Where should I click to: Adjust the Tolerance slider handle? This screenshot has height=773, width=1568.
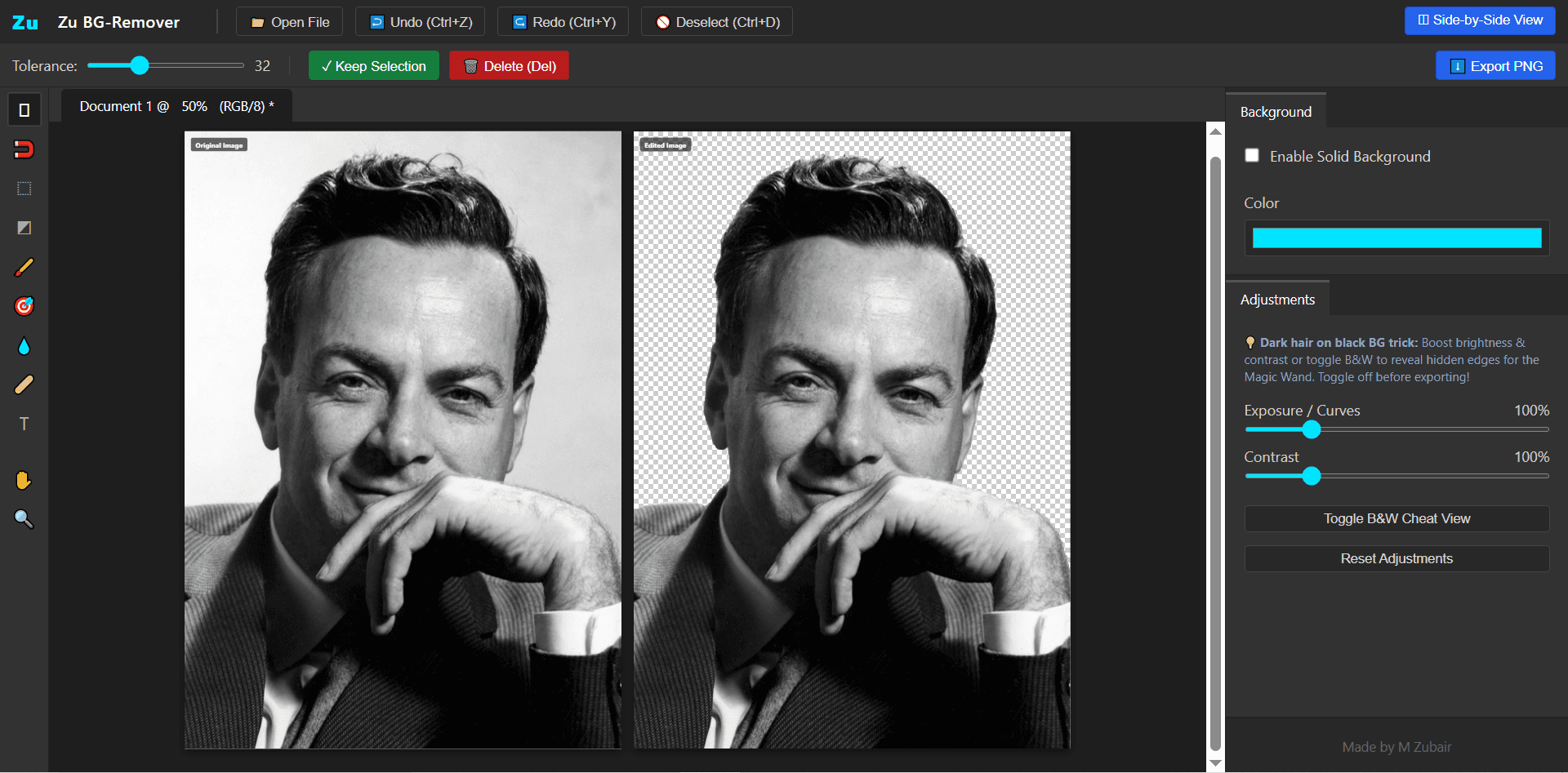coord(140,65)
